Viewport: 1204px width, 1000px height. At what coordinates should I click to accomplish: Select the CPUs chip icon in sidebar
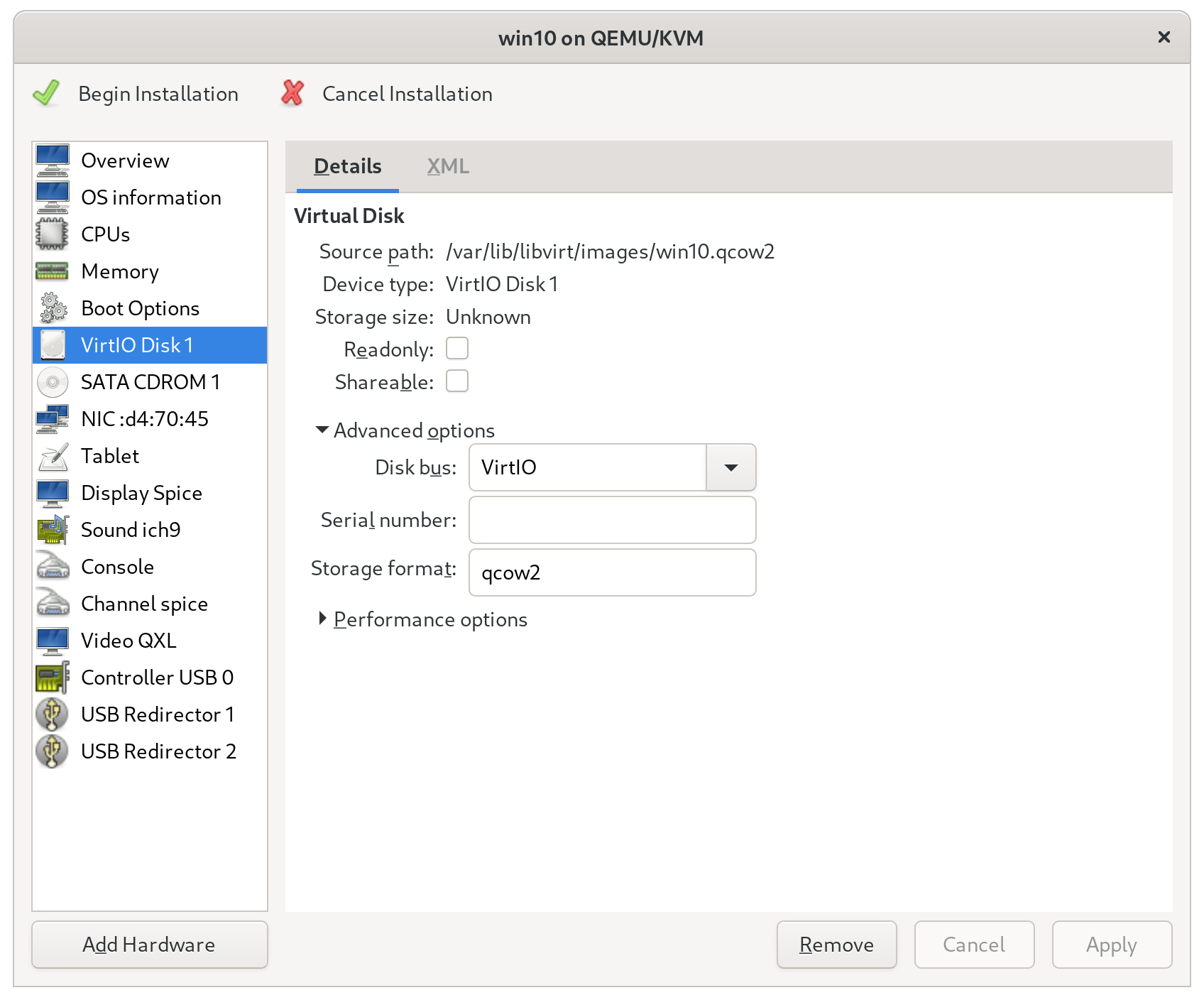53,234
